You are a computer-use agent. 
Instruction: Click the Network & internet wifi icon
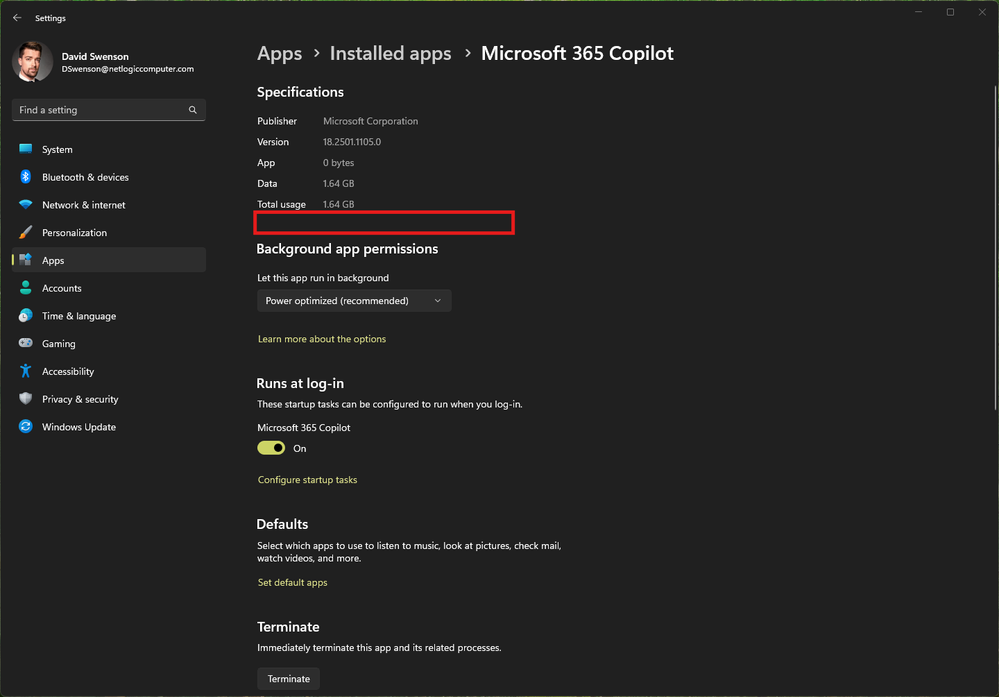click(25, 205)
